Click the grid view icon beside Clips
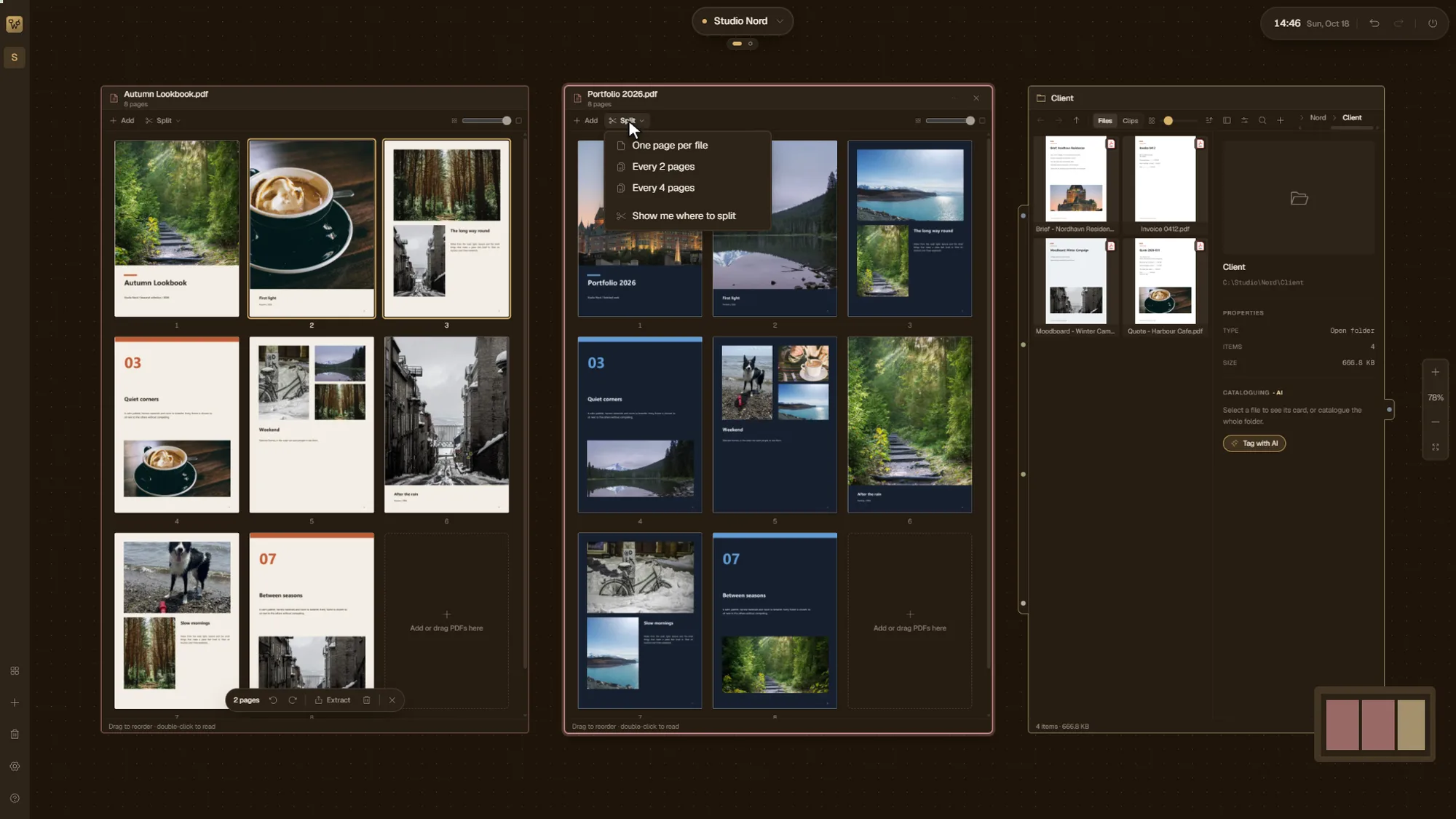 click(x=1152, y=121)
